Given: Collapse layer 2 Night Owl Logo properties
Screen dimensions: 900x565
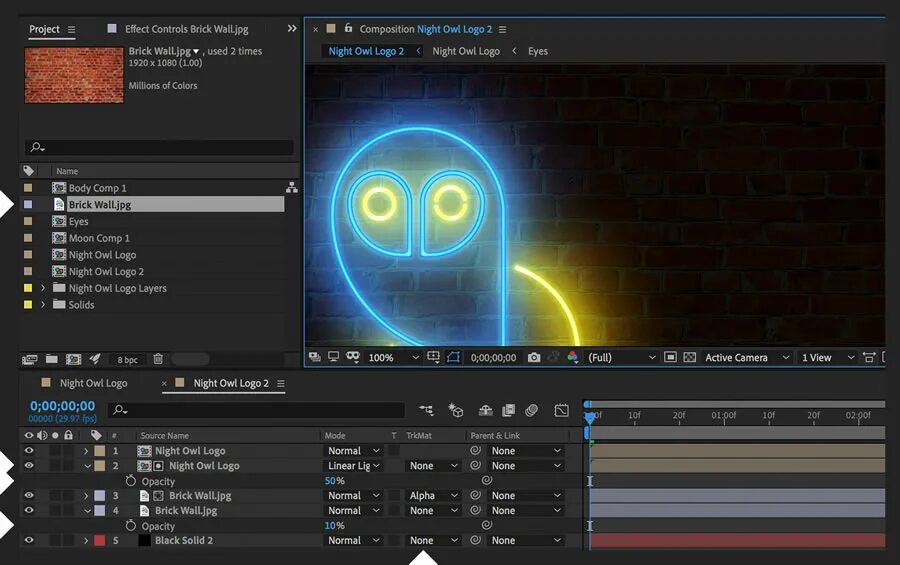Looking at the screenshot, I should [x=87, y=466].
